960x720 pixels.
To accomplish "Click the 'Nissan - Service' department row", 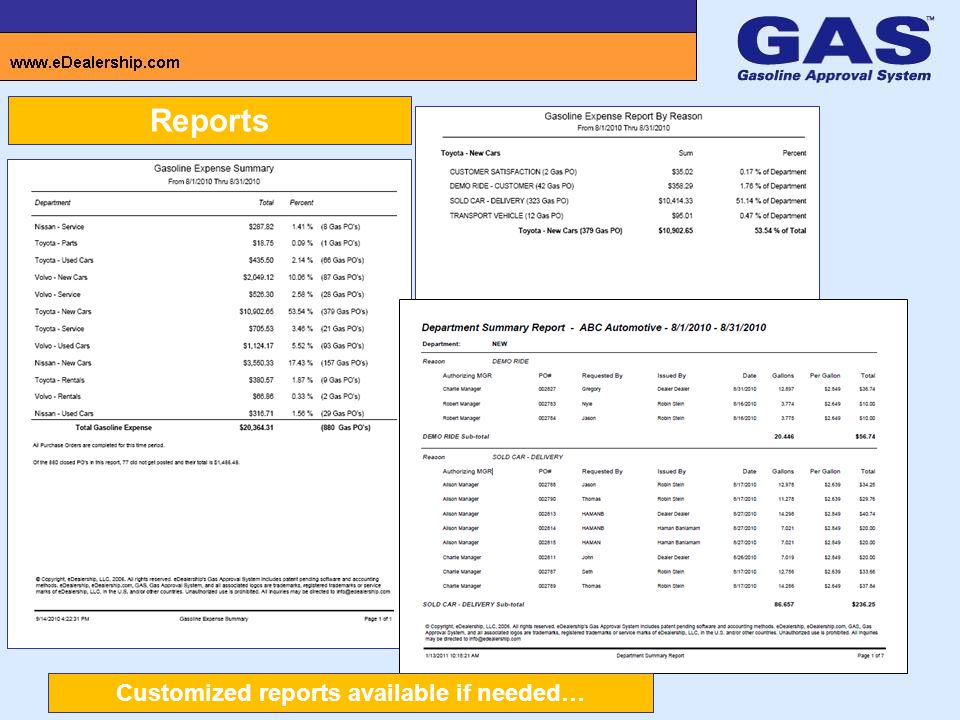I will coord(198,227).
